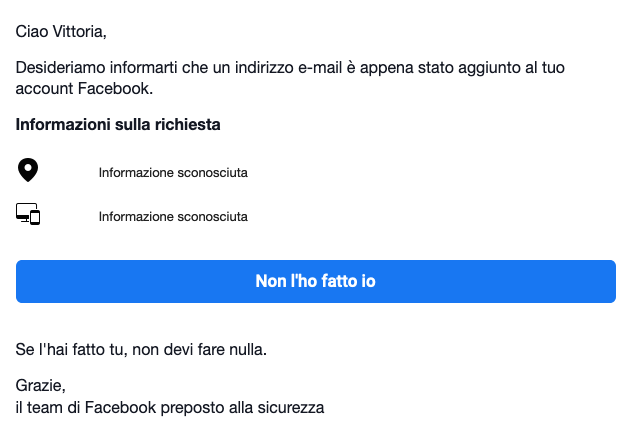Click 'Informazione sconosciuta' beside the devices icon
The image size is (630, 432).
pos(173,217)
